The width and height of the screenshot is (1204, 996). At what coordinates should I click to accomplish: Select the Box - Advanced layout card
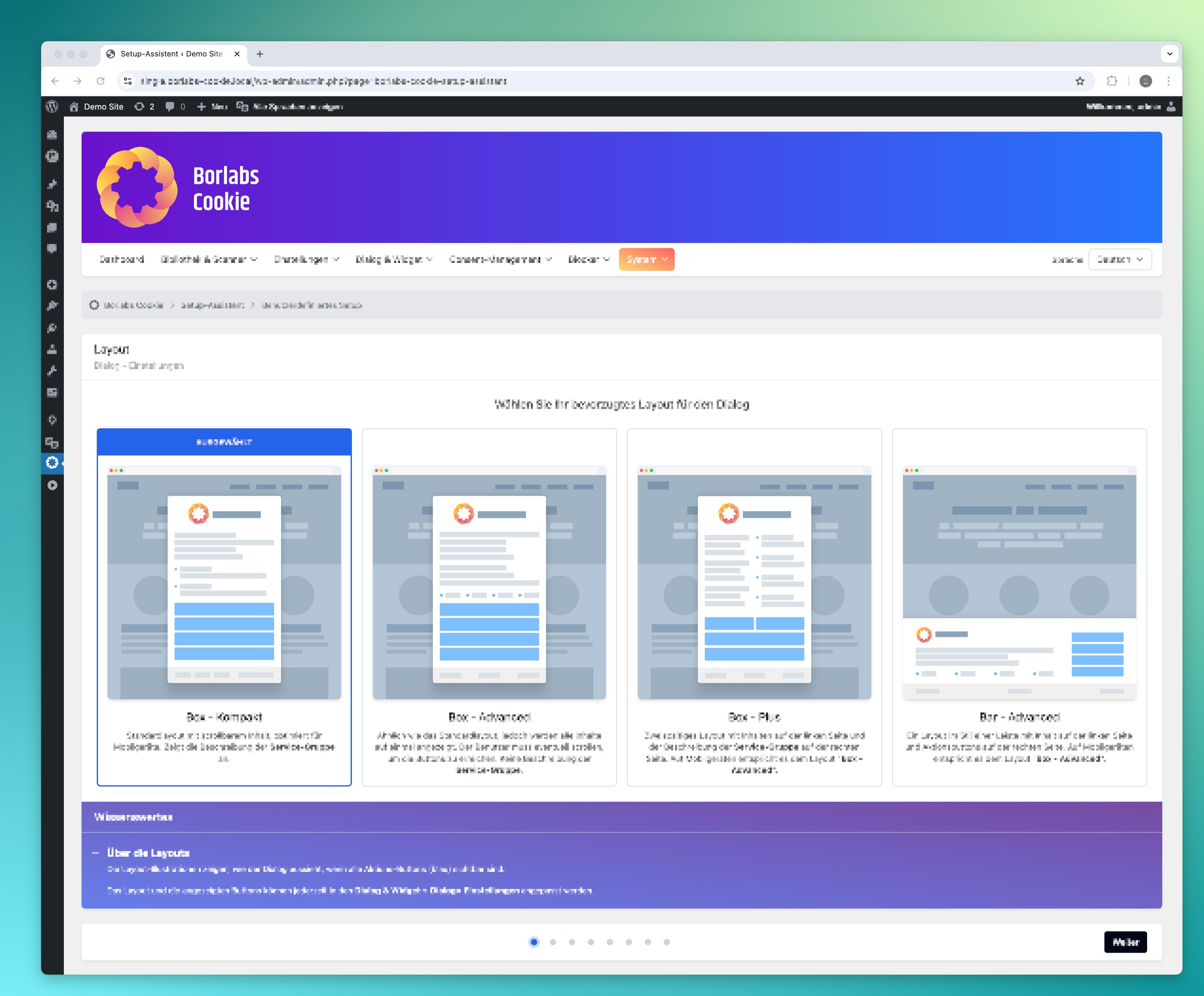pos(489,607)
